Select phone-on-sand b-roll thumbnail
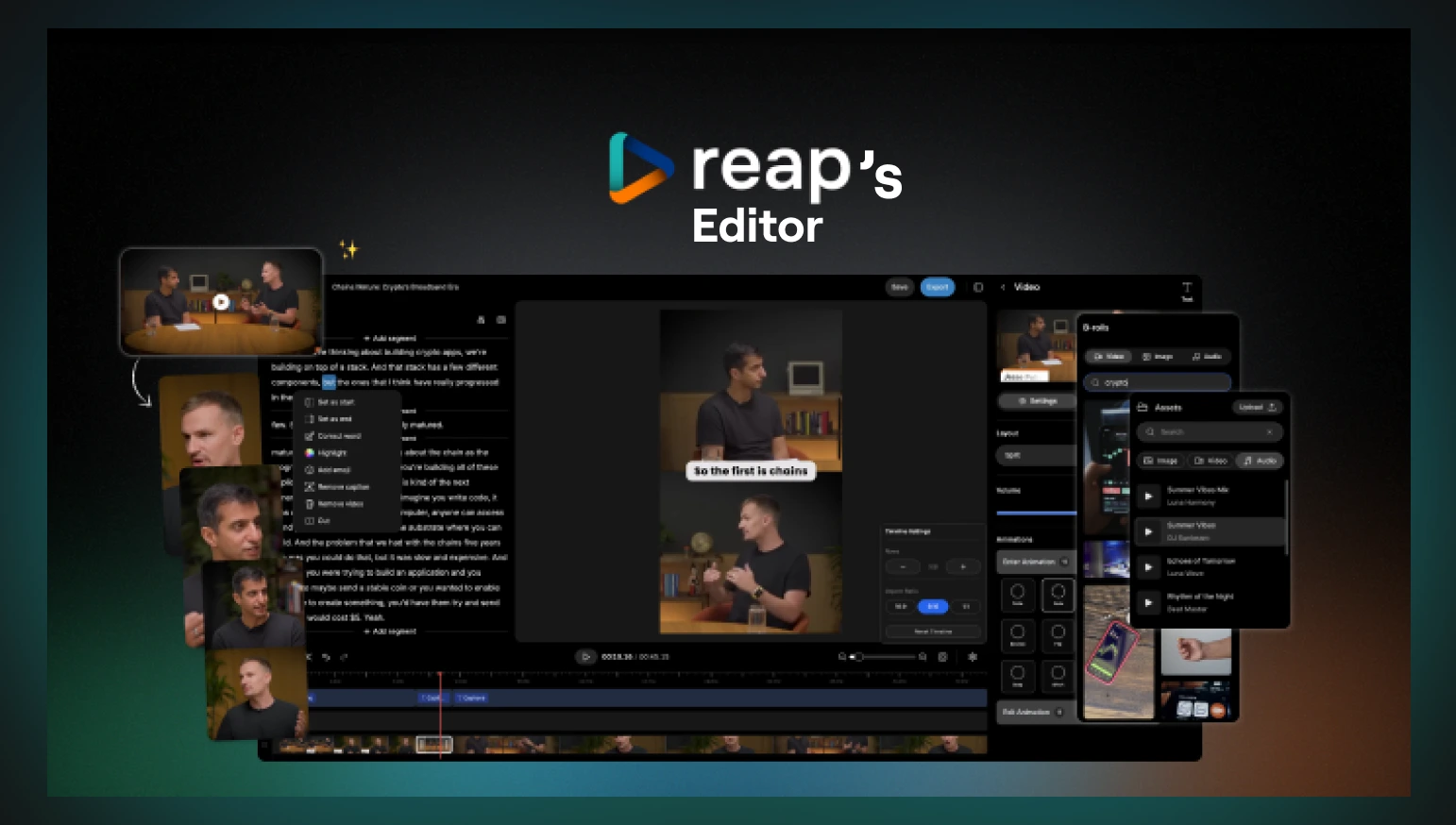The width and height of the screenshot is (1456, 825). 1118,652
